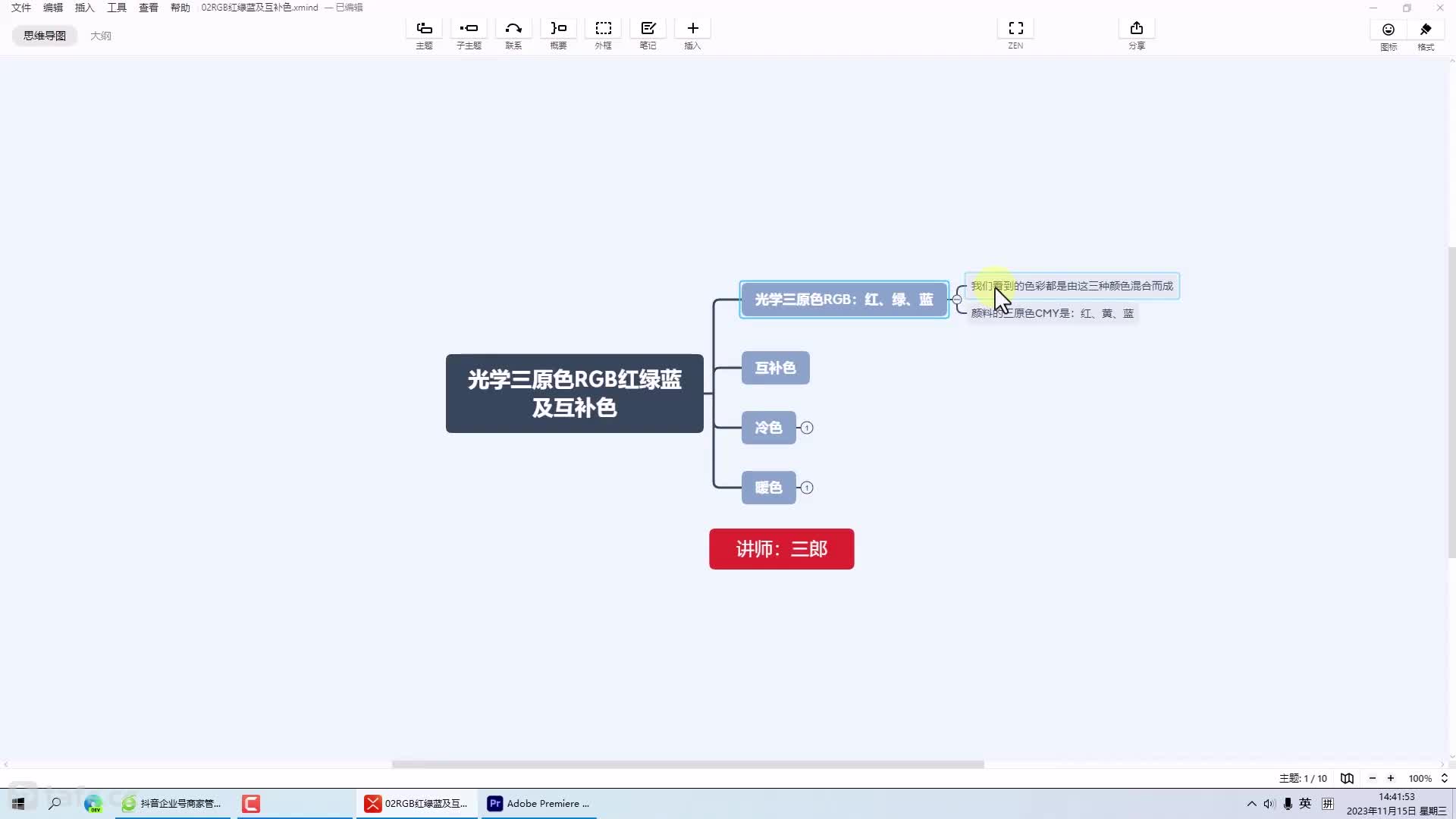
Task: Select the 冷色 topic
Action: click(x=768, y=428)
